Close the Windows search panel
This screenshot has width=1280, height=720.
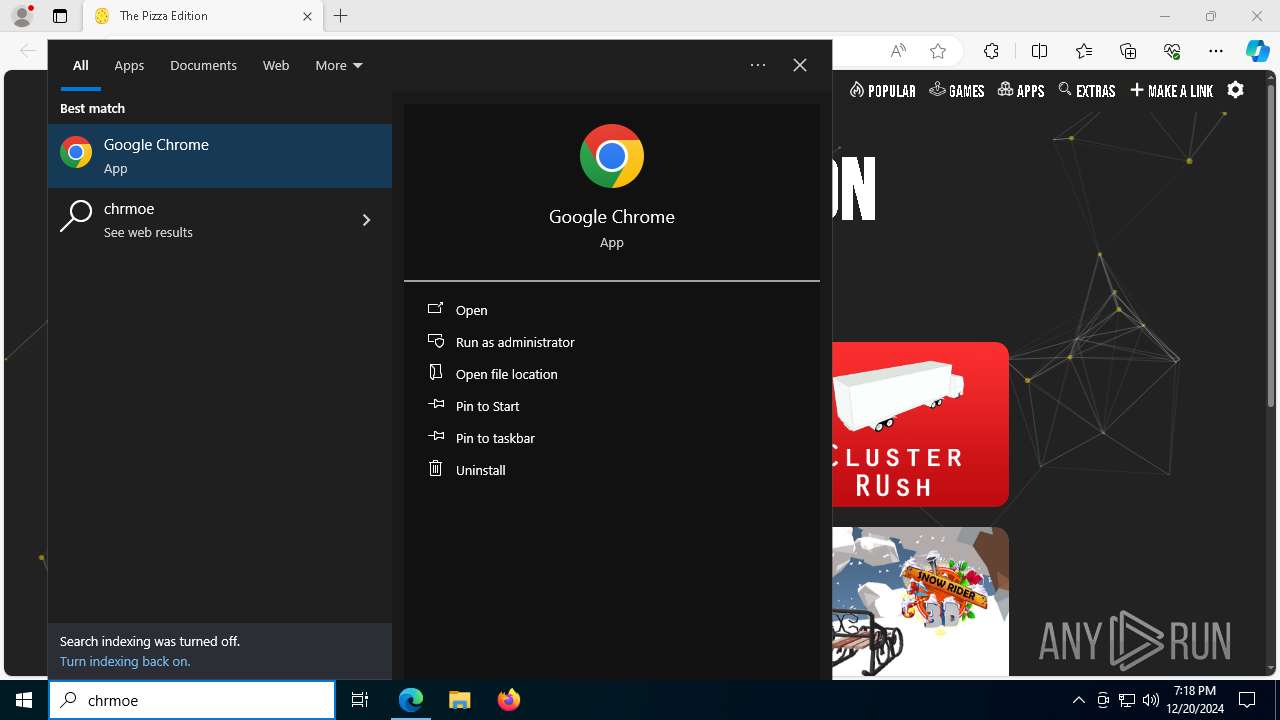[800, 65]
